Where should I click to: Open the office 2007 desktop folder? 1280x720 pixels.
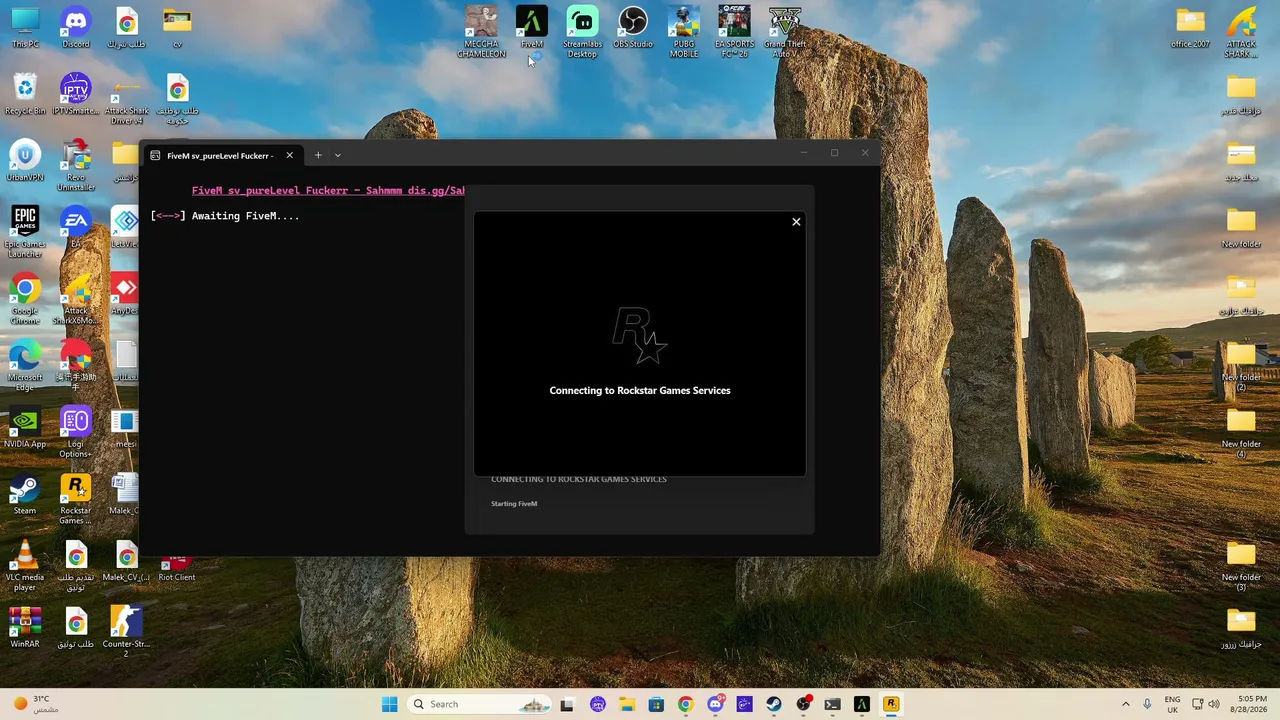(x=1191, y=28)
